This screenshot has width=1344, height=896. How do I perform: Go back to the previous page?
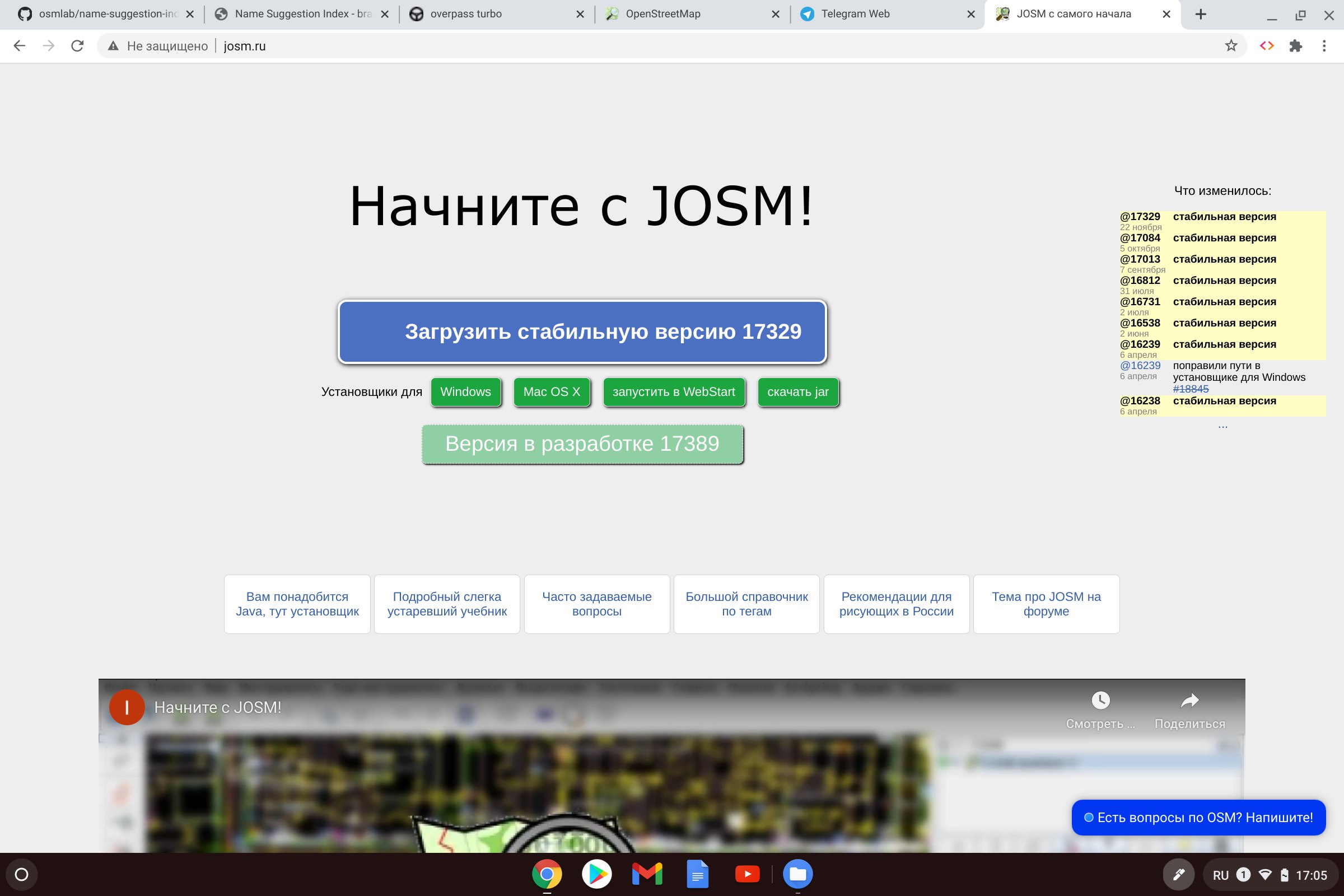pyautogui.click(x=20, y=46)
